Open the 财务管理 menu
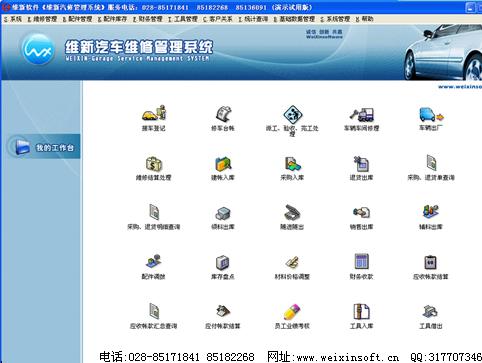This screenshot has width=482, height=363. point(148,19)
